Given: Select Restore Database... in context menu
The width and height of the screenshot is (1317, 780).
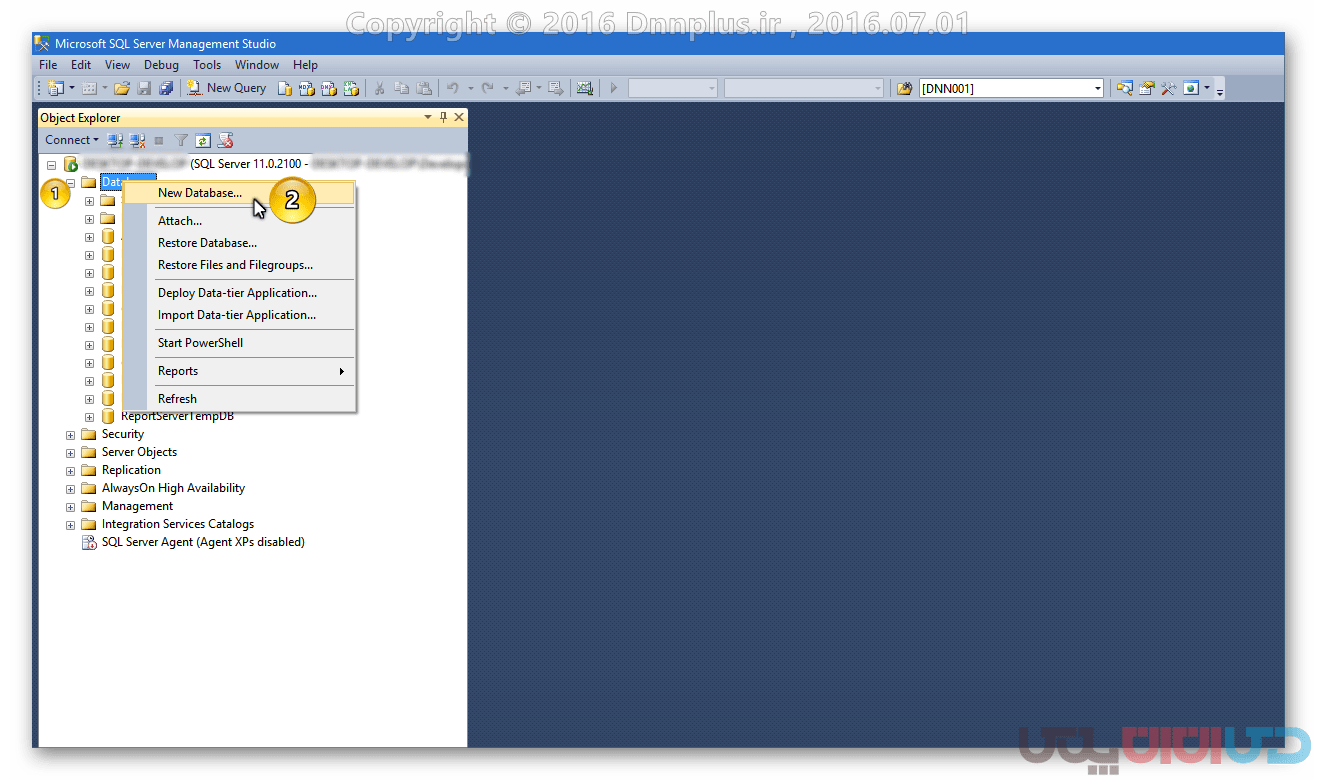Looking at the screenshot, I should (x=207, y=243).
